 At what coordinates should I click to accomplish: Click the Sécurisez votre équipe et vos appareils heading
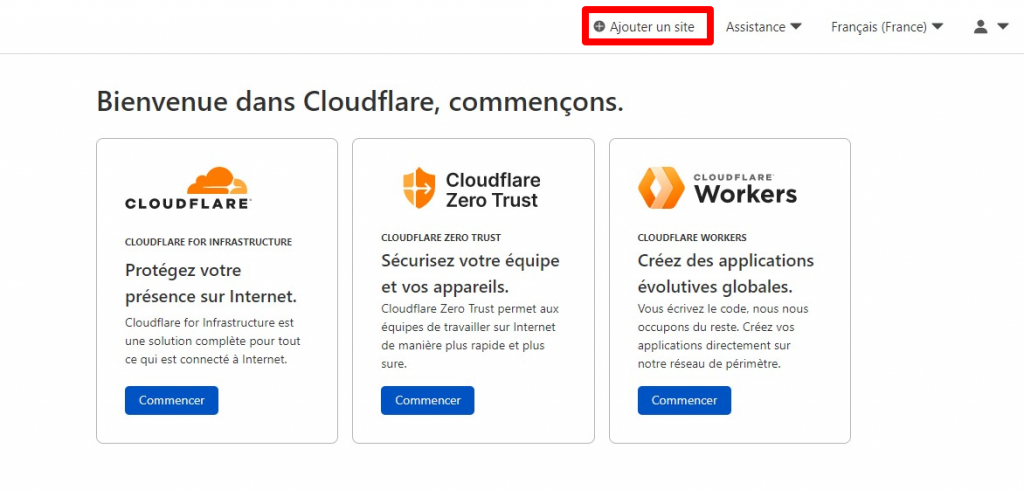pyautogui.click(x=470, y=273)
